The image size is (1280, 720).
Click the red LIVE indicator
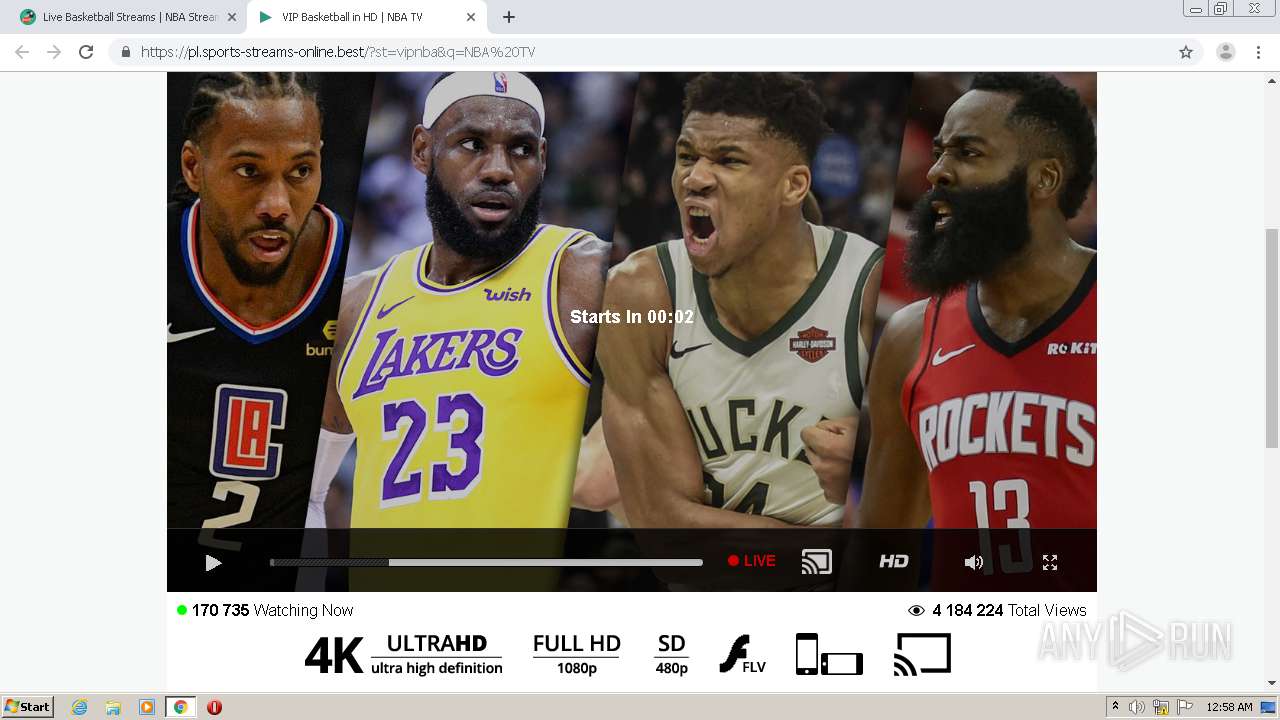coord(752,561)
